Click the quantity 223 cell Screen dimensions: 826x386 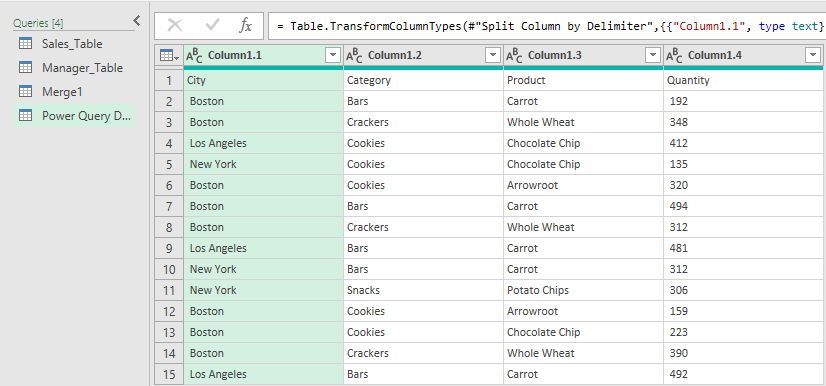[x=743, y=332]
